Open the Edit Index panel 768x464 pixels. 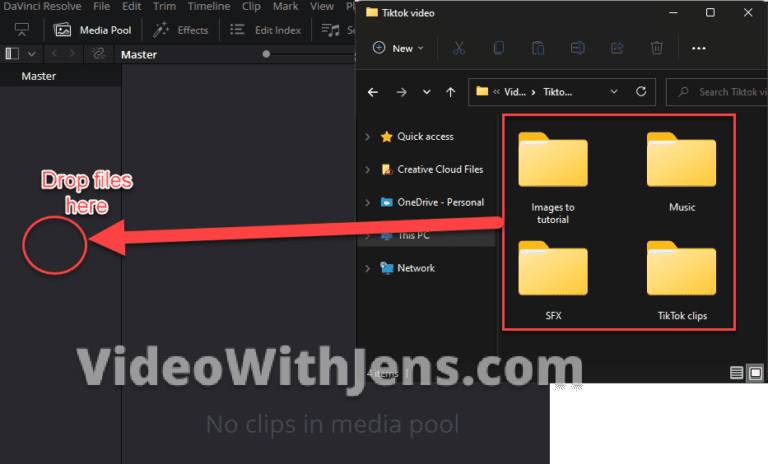tap(265, 30)
